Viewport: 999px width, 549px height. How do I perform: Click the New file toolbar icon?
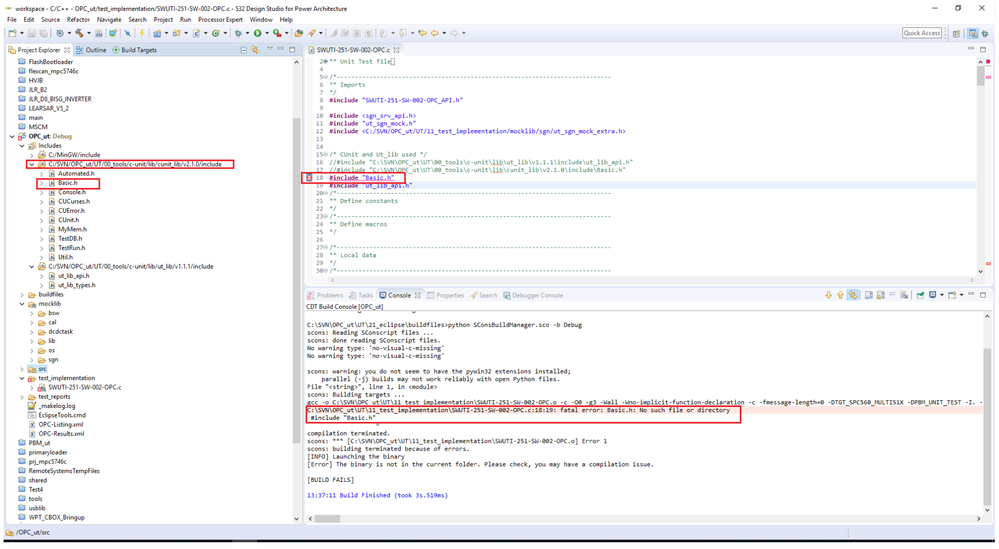(12, 33)
